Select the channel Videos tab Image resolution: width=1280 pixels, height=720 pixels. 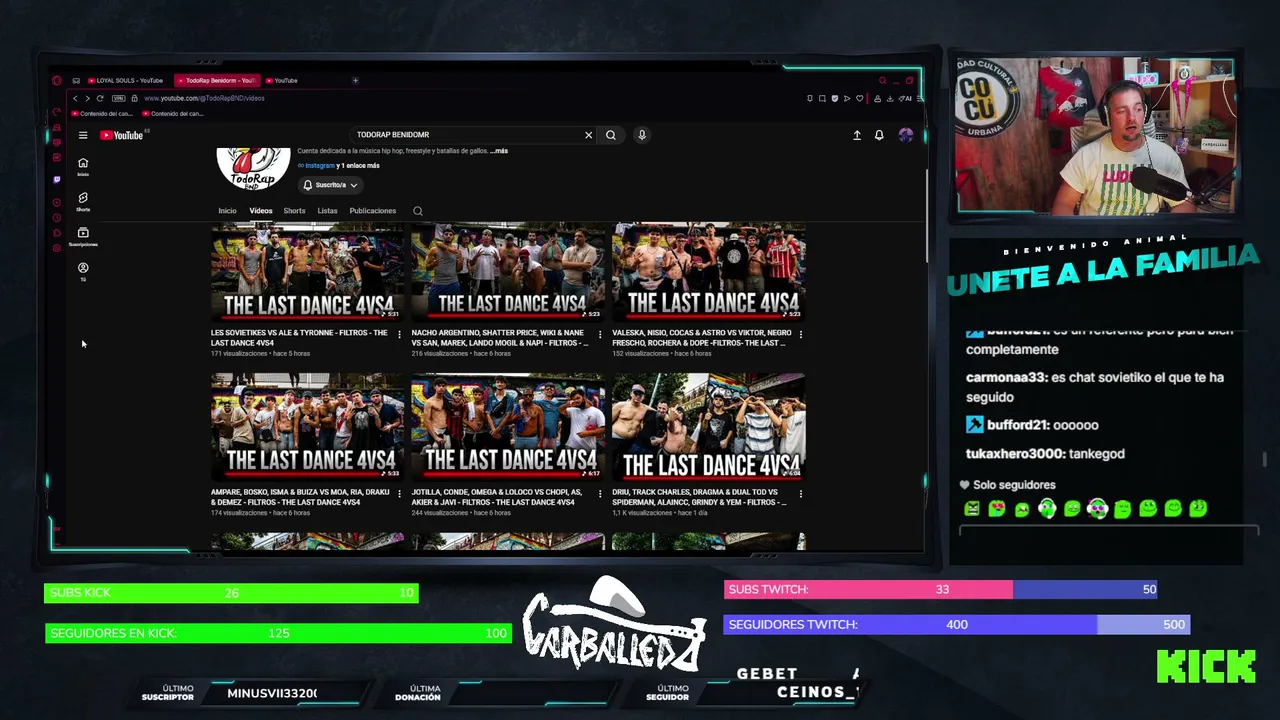pyautogui.click(x=261, y=211)
